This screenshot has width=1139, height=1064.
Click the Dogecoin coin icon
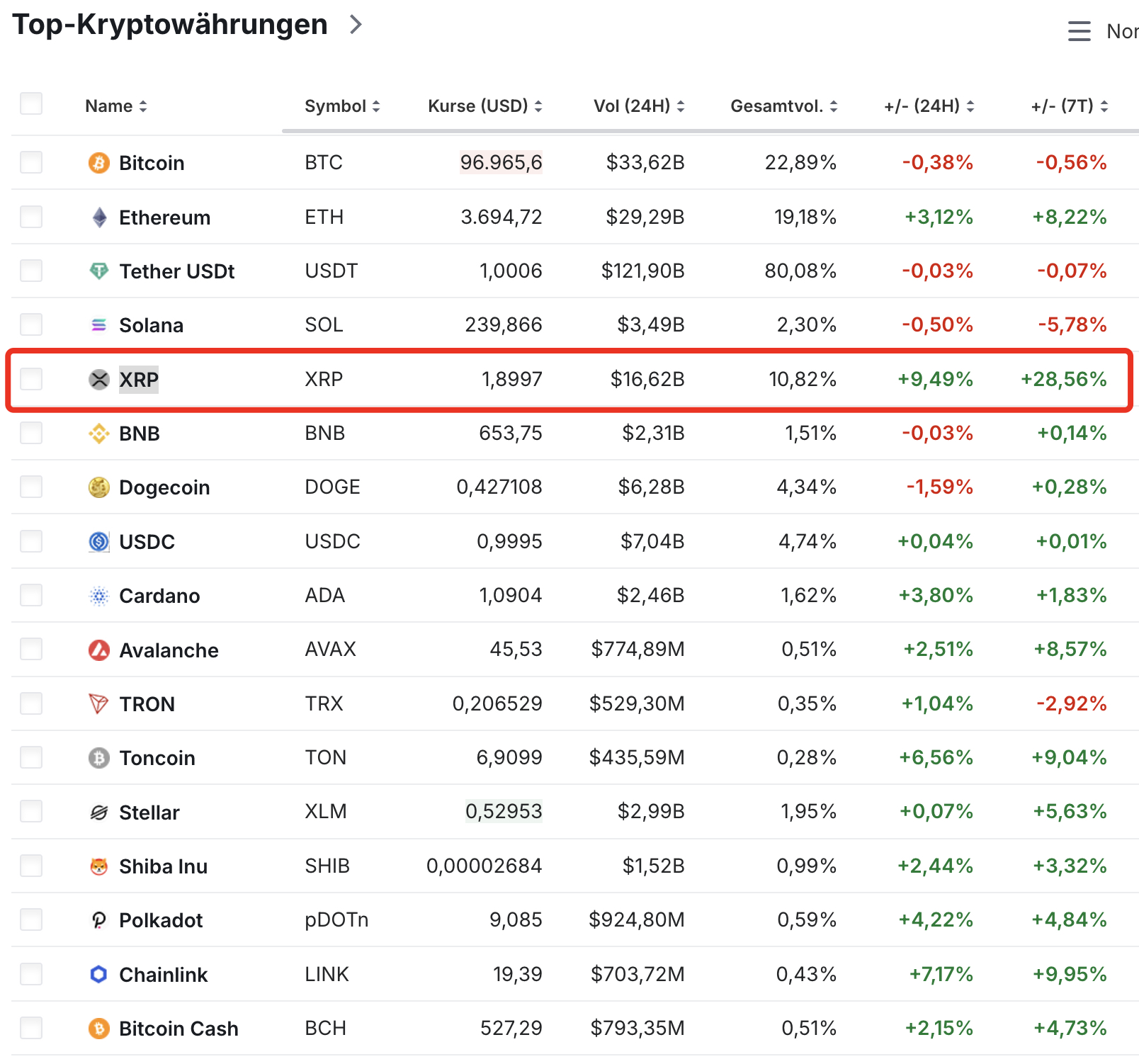(99, 487)
